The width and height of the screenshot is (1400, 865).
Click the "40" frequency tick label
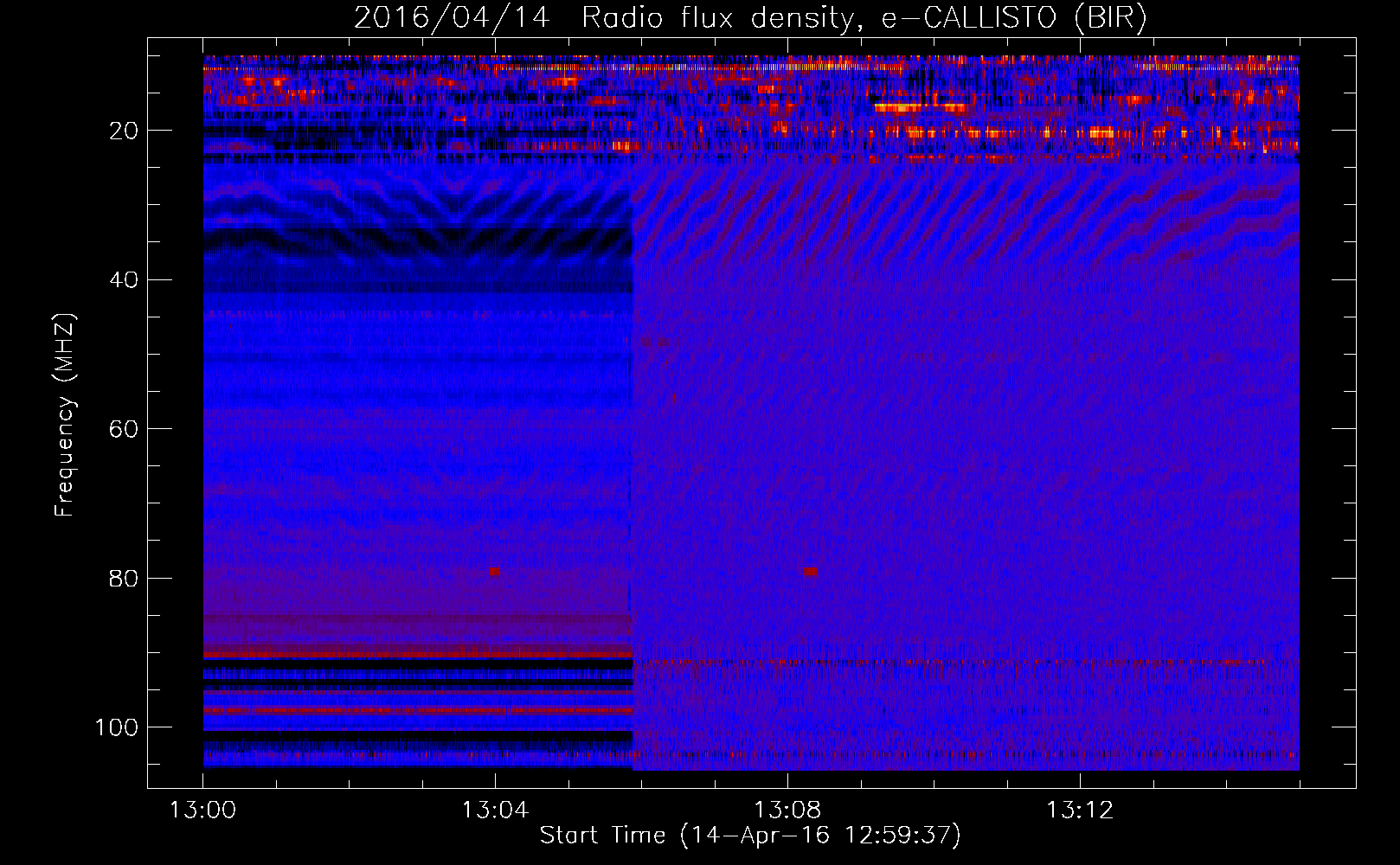pos(125,280)
